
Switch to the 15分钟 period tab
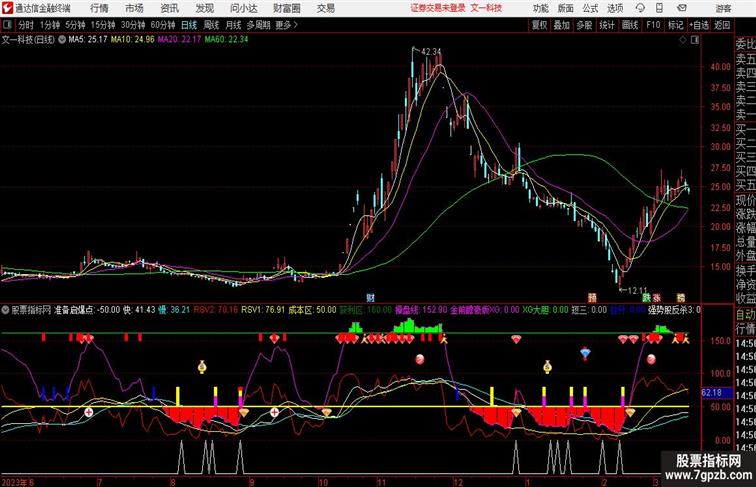point(103,25)
